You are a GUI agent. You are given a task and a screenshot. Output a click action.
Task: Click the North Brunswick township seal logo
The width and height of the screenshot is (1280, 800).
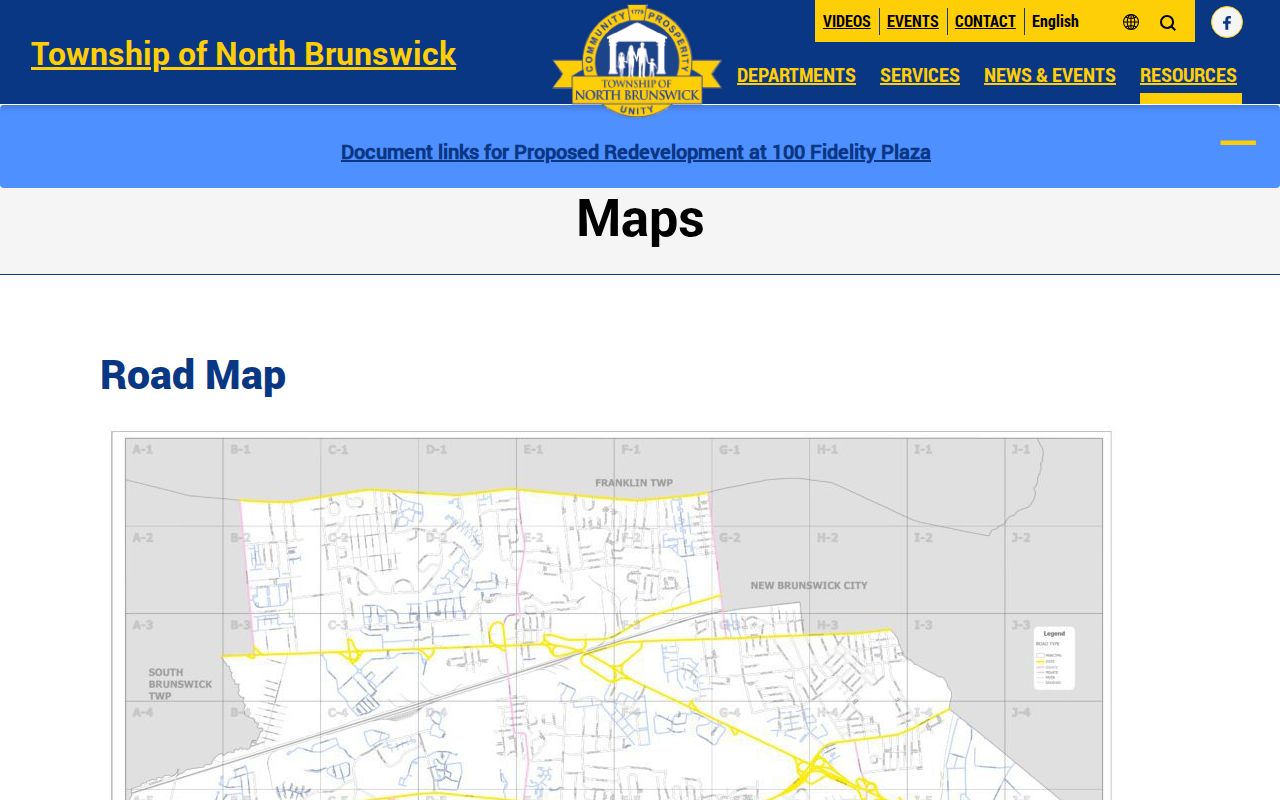click(637, 62)
